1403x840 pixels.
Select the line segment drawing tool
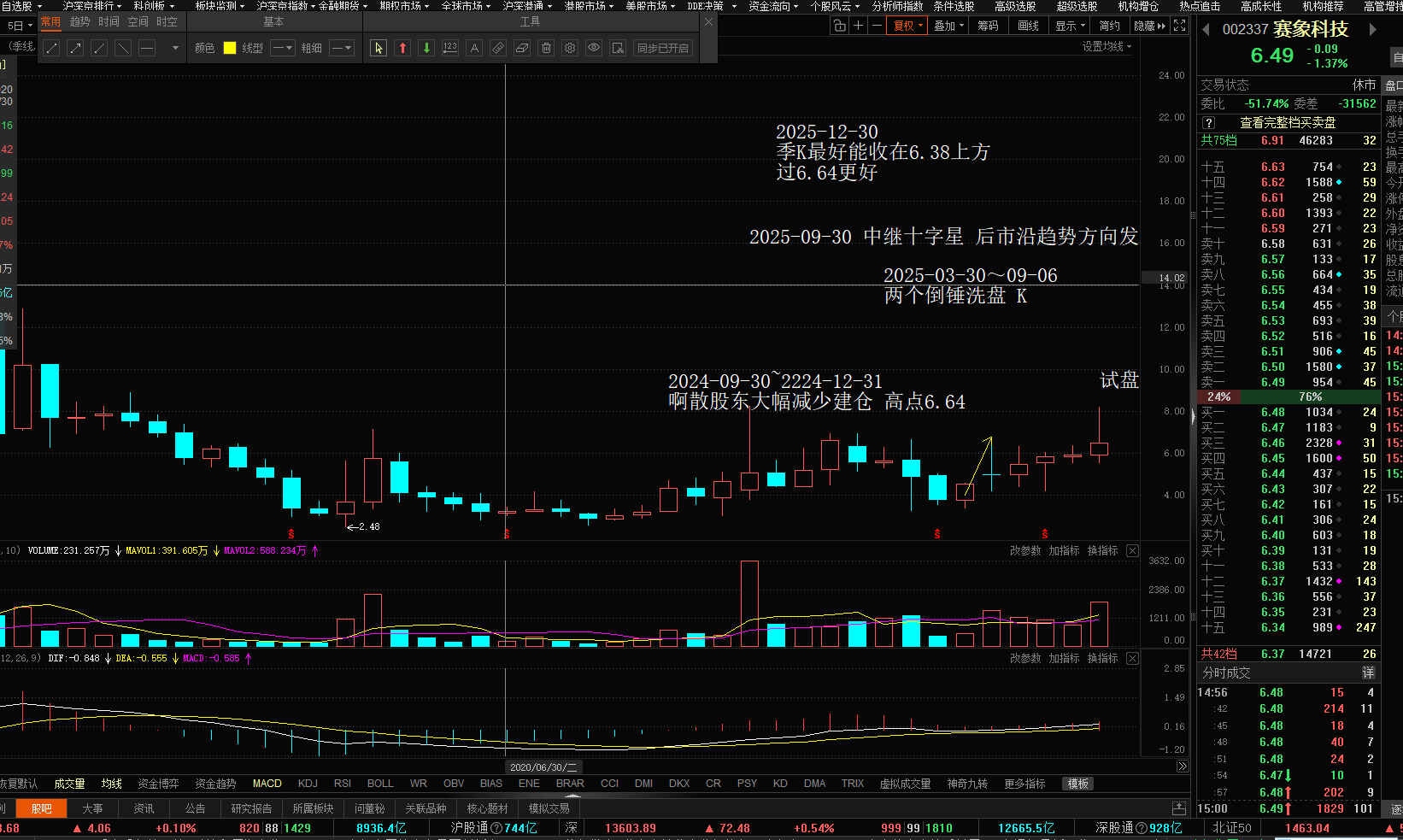(x=51, y=48)
